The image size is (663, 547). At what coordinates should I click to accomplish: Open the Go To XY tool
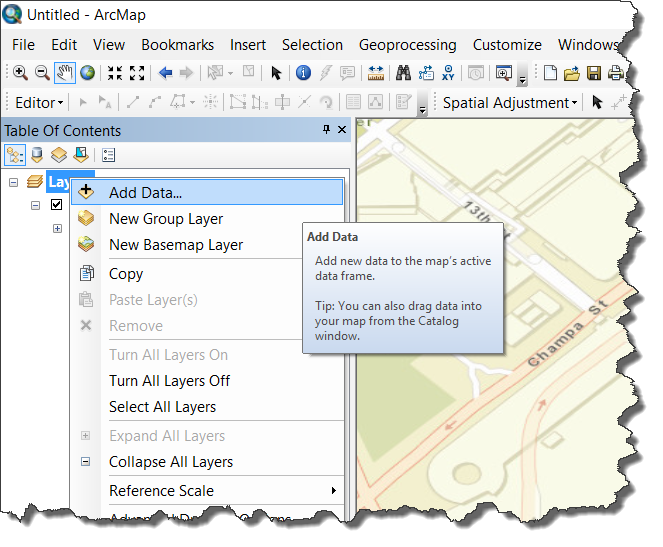coord(448,73)
